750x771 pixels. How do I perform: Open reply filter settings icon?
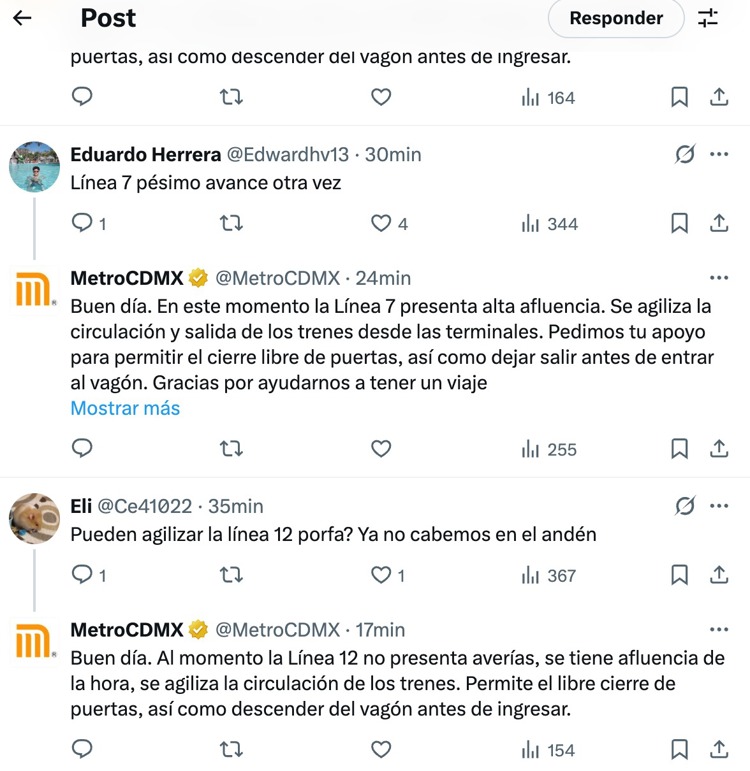[x=708, y=18]
